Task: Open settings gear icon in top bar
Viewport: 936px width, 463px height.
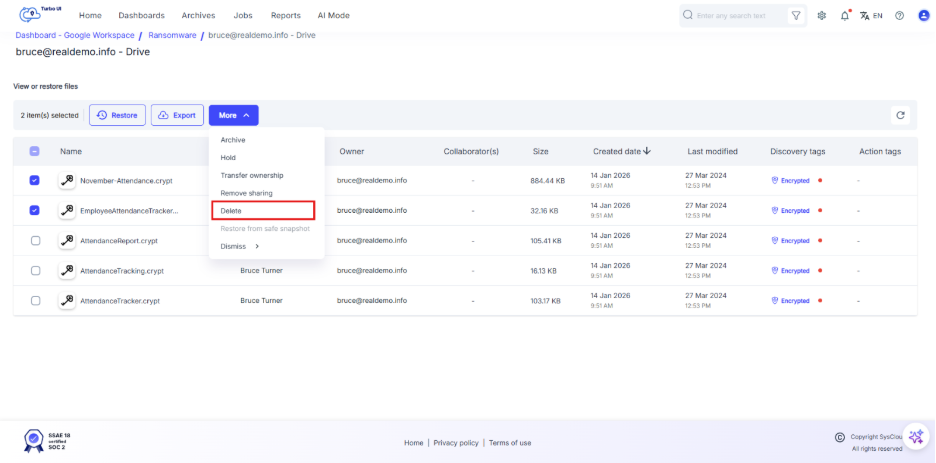Action: coord(822,16)
